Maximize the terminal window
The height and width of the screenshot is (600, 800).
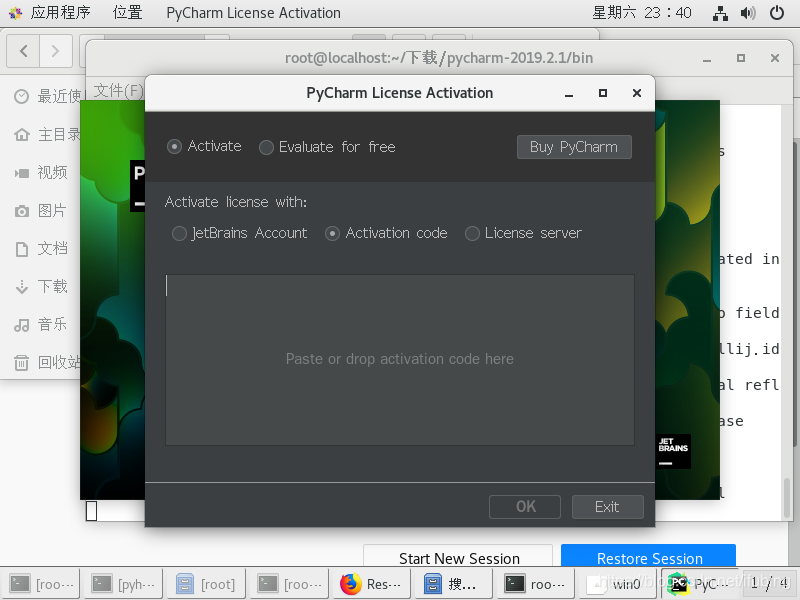click(741, 58)
